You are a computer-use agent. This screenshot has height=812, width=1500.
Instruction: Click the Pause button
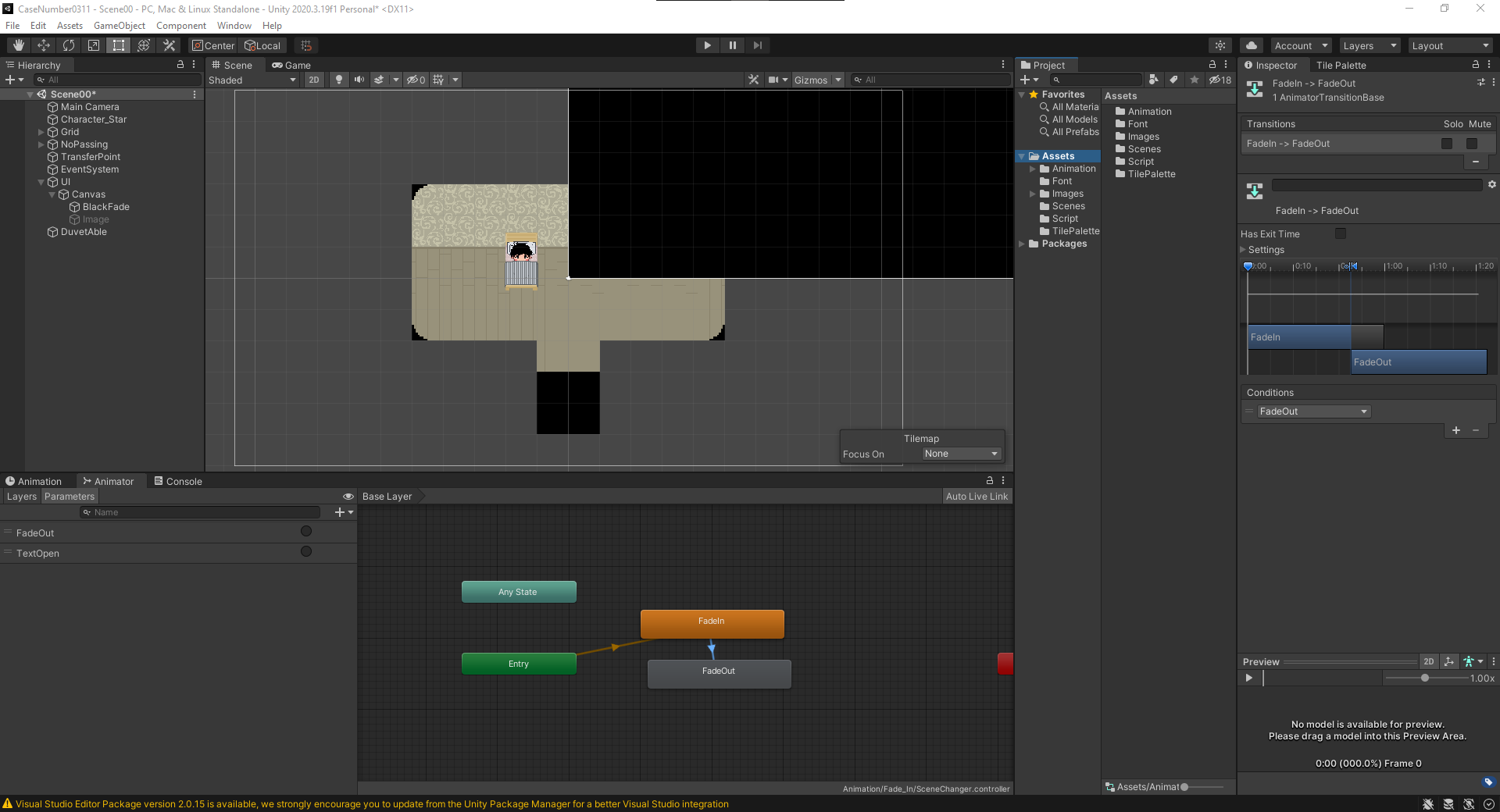(732, 45)
